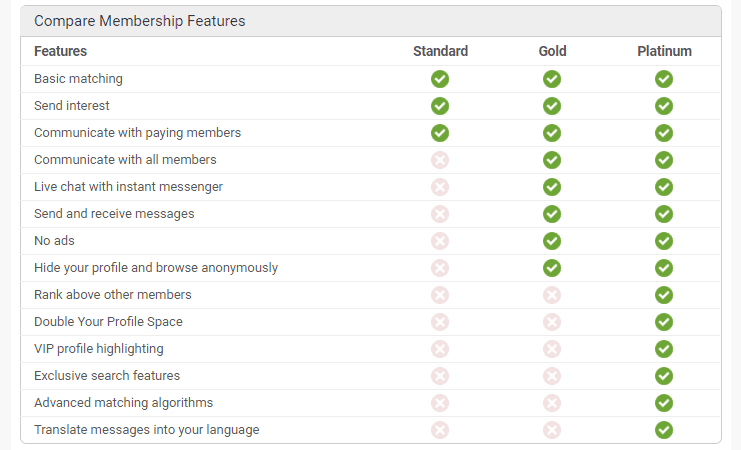Select the Platinum column header
Image resolution: width=741 pixels, height=450 pixels.
(664, 51)
